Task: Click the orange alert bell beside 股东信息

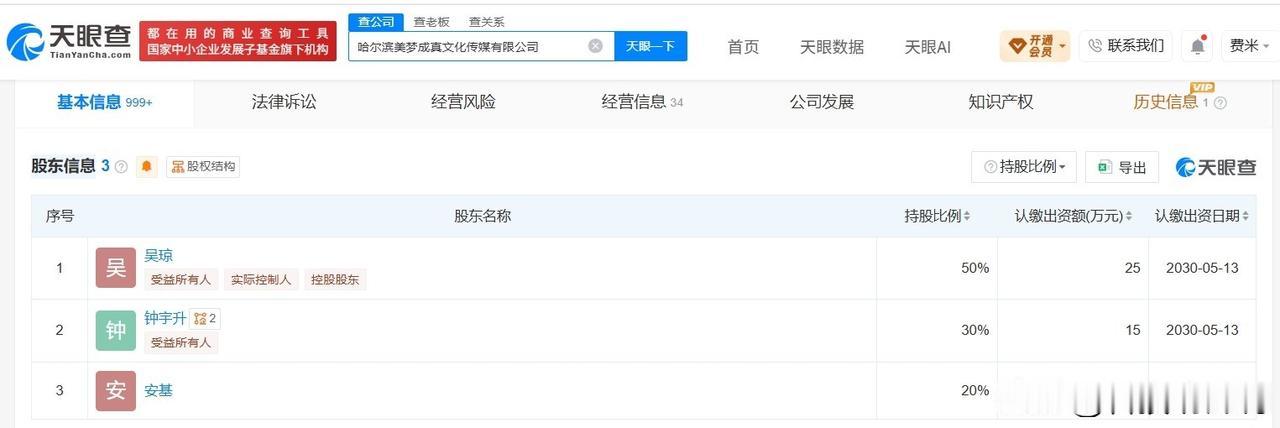Action: coord(147,167)
